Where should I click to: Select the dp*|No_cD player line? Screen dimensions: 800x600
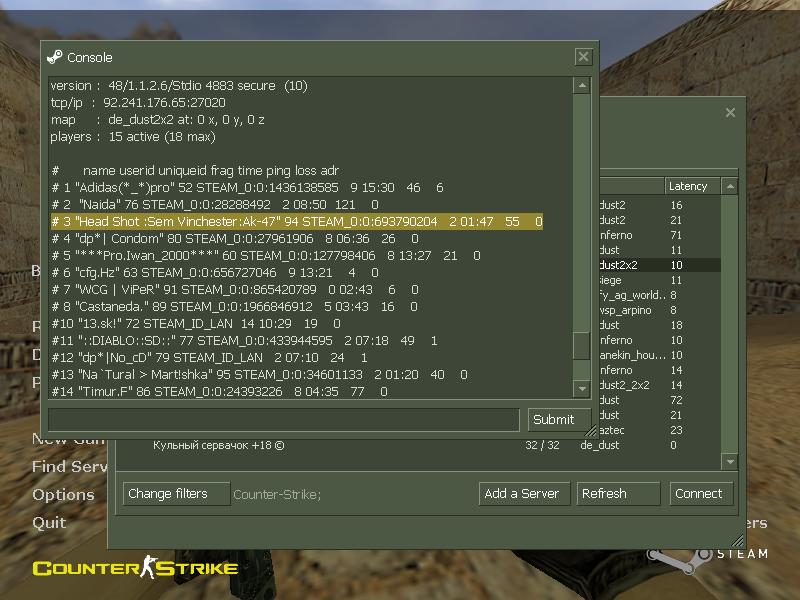209,358
